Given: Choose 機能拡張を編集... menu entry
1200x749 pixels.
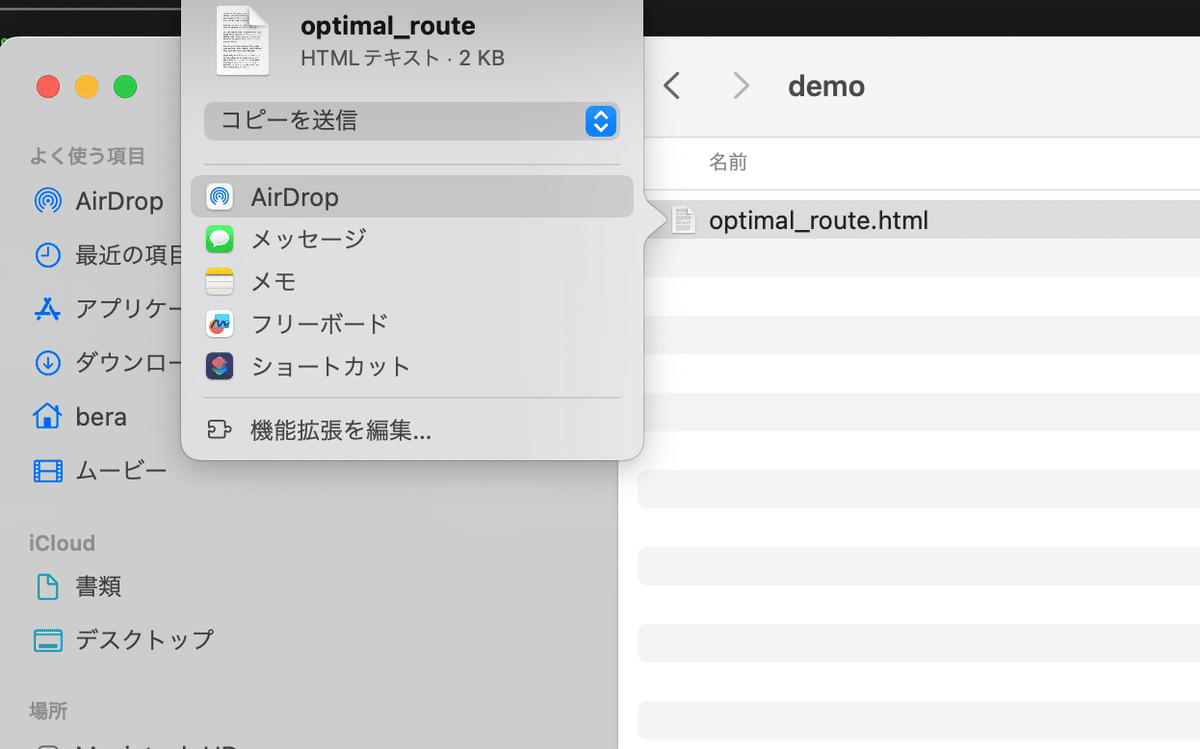Looking at the screenshot, I should click(340, 431).
